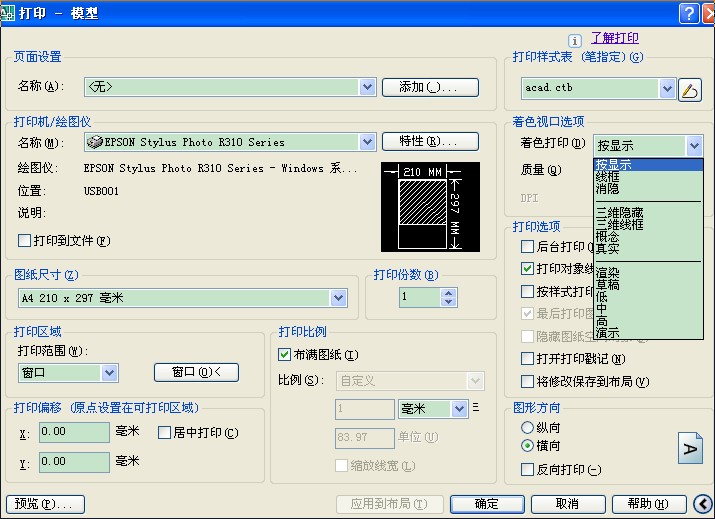Toggle 布满图纸 checkbox
Image resolution: width=715 pixels, height=519 pixels.
(x=284, y=354)
